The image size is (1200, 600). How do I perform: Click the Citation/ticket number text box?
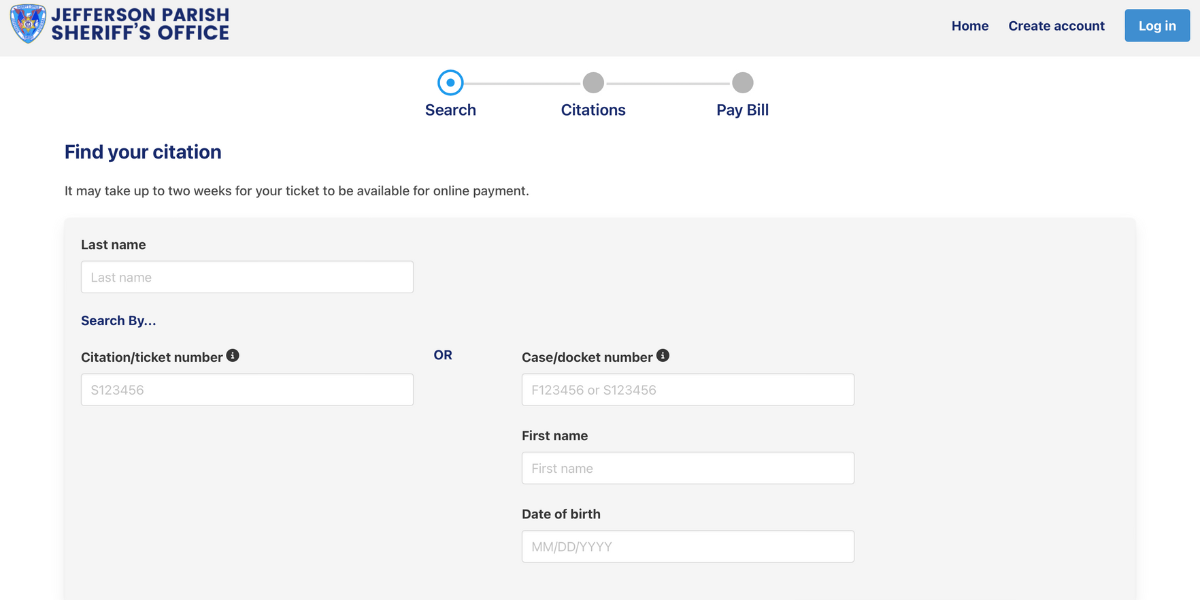point(247,389)
